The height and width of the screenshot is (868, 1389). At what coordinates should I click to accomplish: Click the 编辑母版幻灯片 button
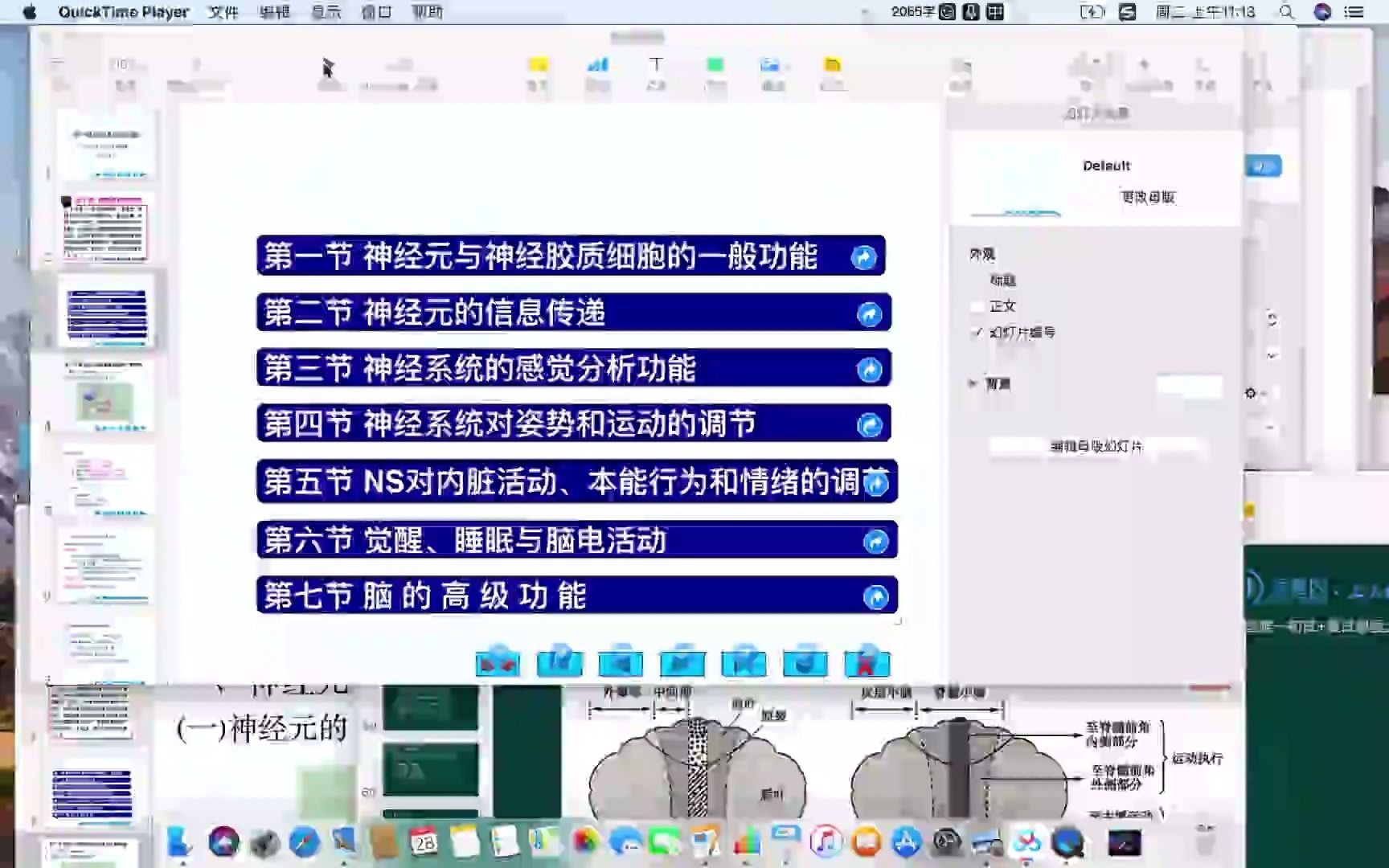1096,447
